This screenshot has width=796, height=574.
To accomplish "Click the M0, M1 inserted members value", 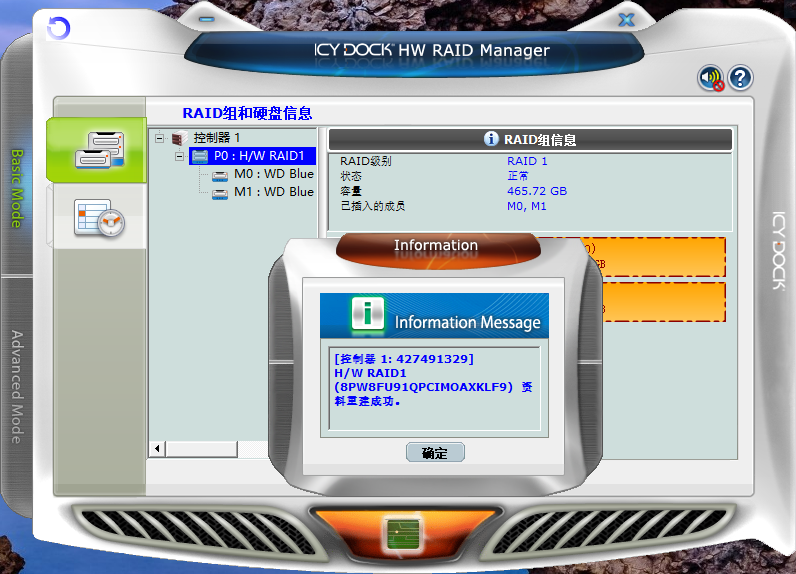I will [x=526, y=206].
